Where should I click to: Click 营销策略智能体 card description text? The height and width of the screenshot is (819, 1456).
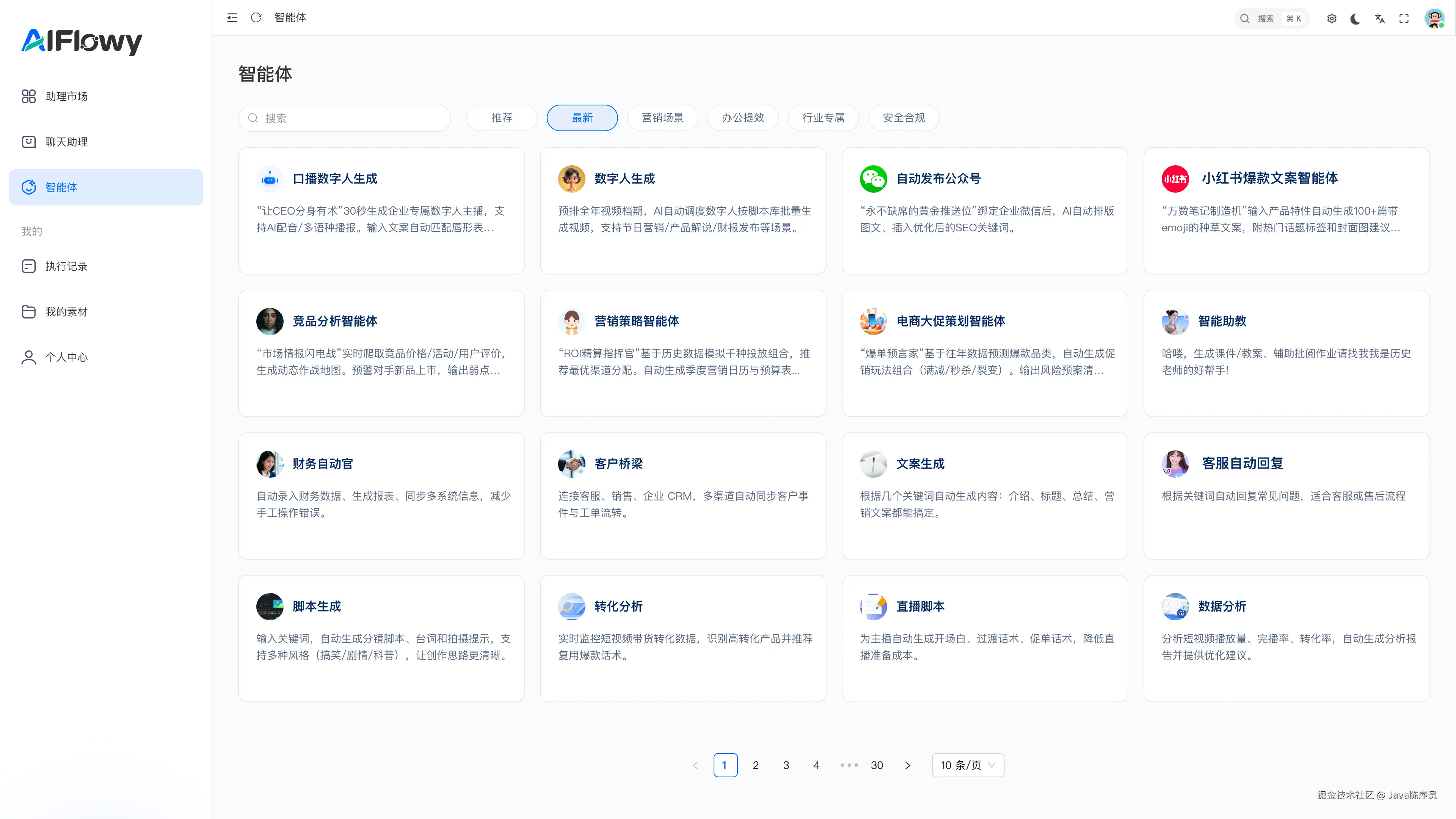click(684, 362)
